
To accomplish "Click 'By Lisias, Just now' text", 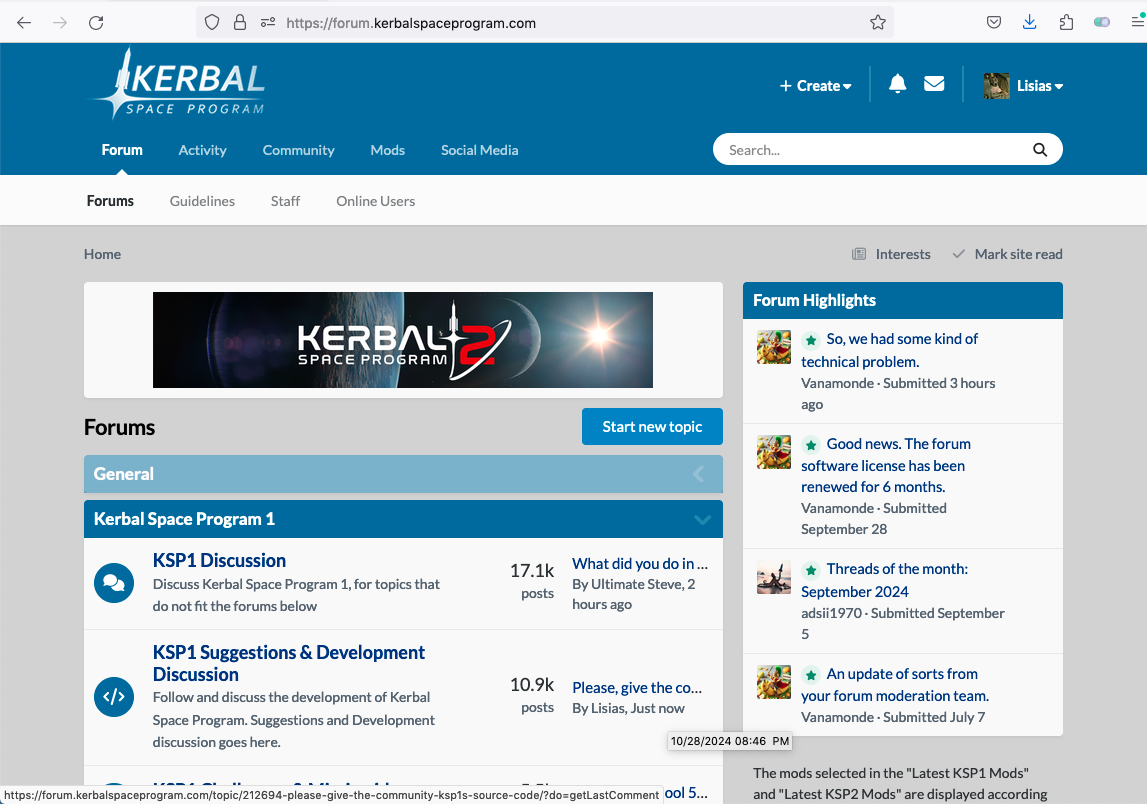I will (x=628, y=708).
